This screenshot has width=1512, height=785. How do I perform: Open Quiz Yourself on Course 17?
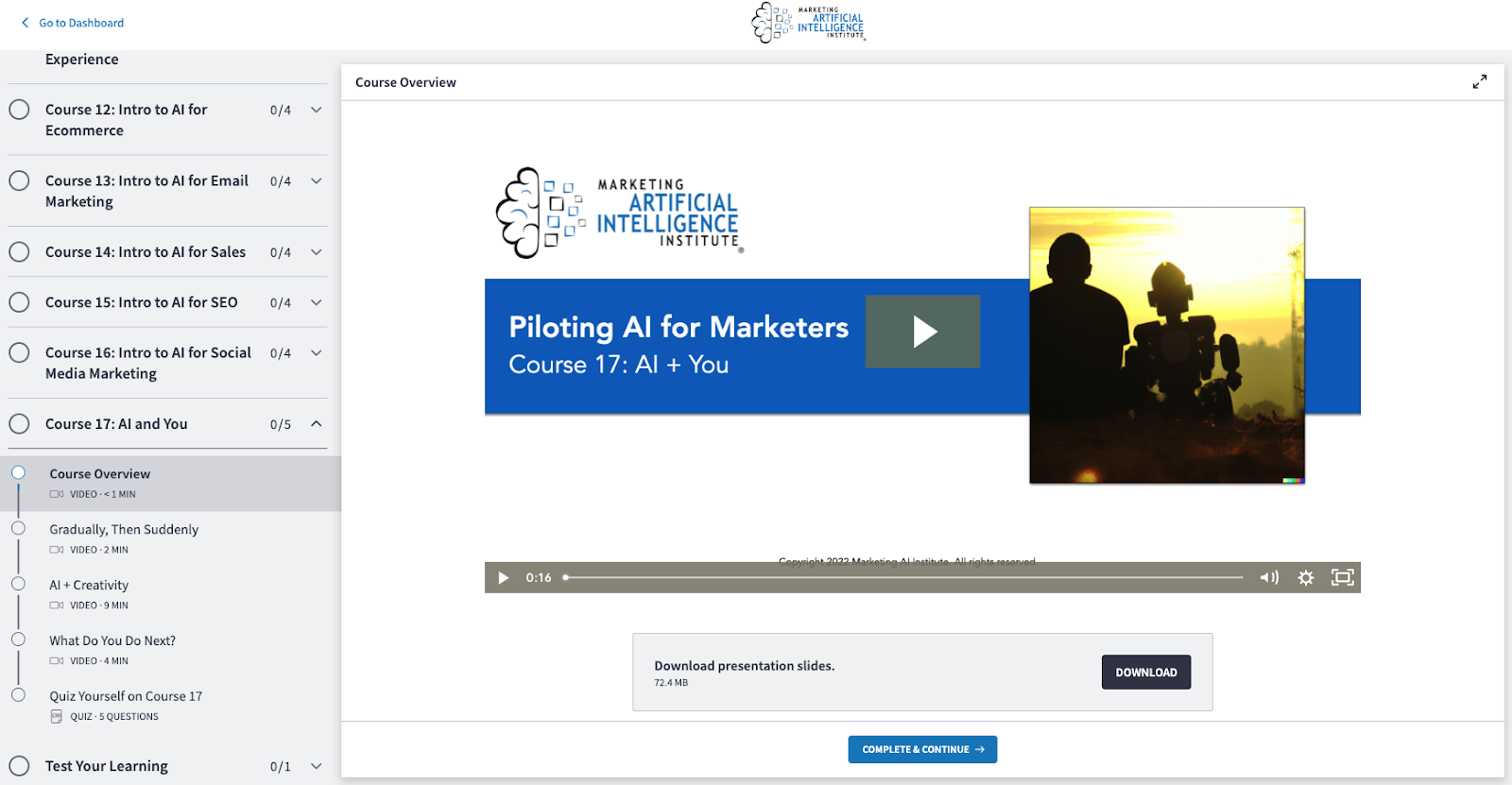point(126,696)
